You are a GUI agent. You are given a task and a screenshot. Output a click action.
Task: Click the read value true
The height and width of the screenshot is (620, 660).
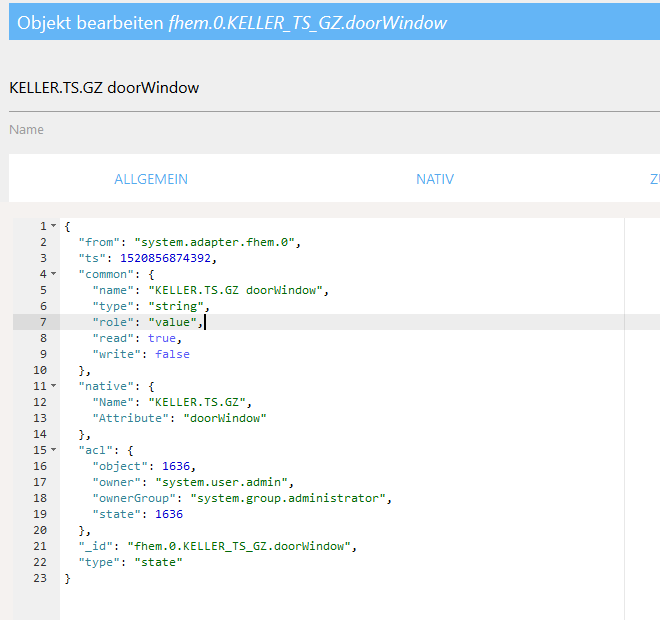click(162, 338)
